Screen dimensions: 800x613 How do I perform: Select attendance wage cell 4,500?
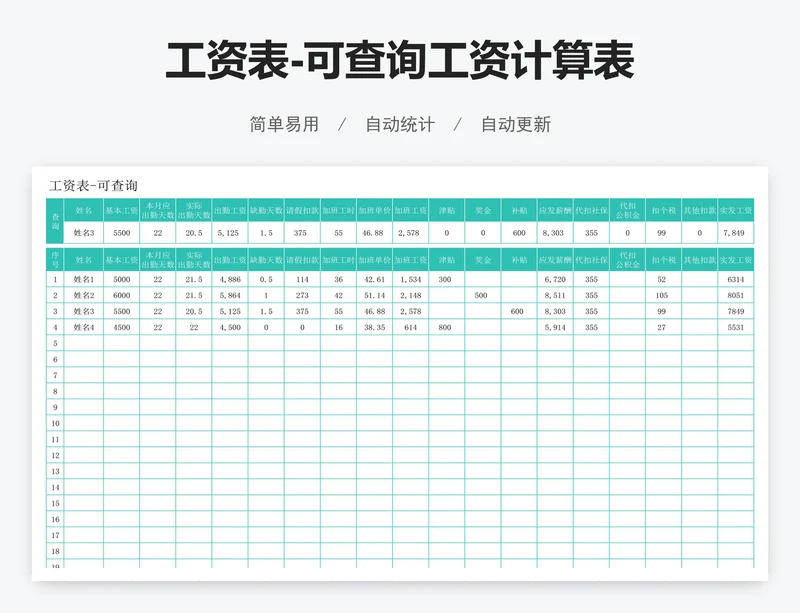(x=230, y=327)
